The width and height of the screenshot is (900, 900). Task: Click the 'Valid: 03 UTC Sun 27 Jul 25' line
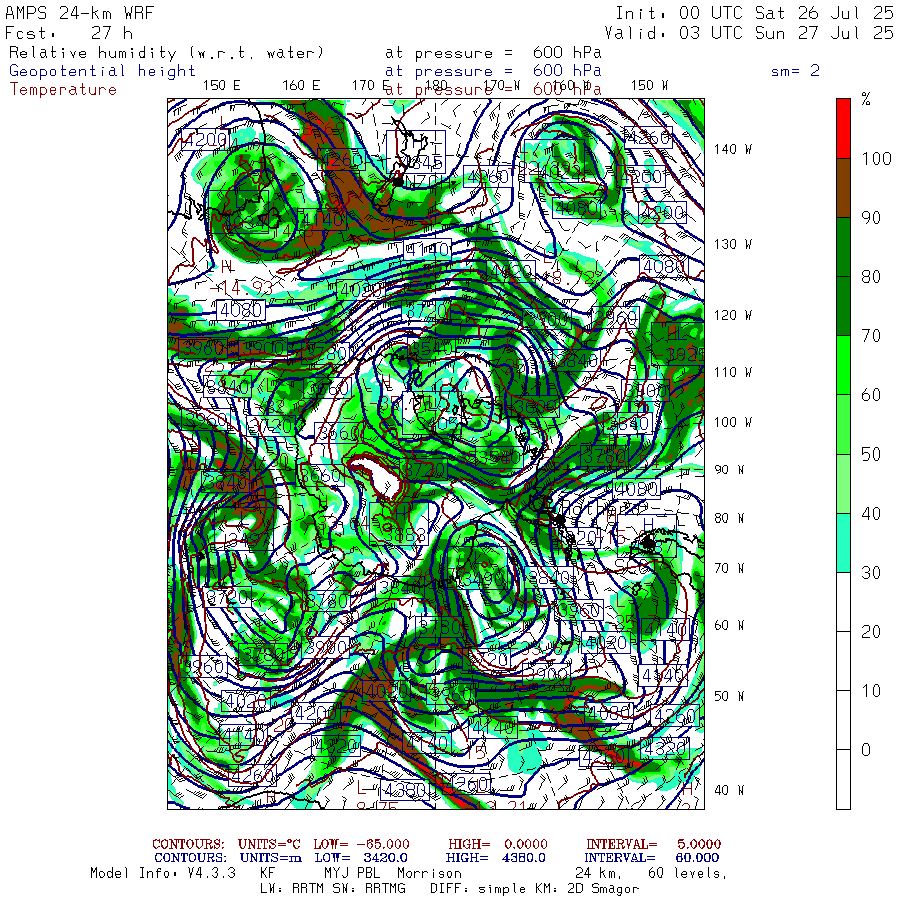point(749,33)
